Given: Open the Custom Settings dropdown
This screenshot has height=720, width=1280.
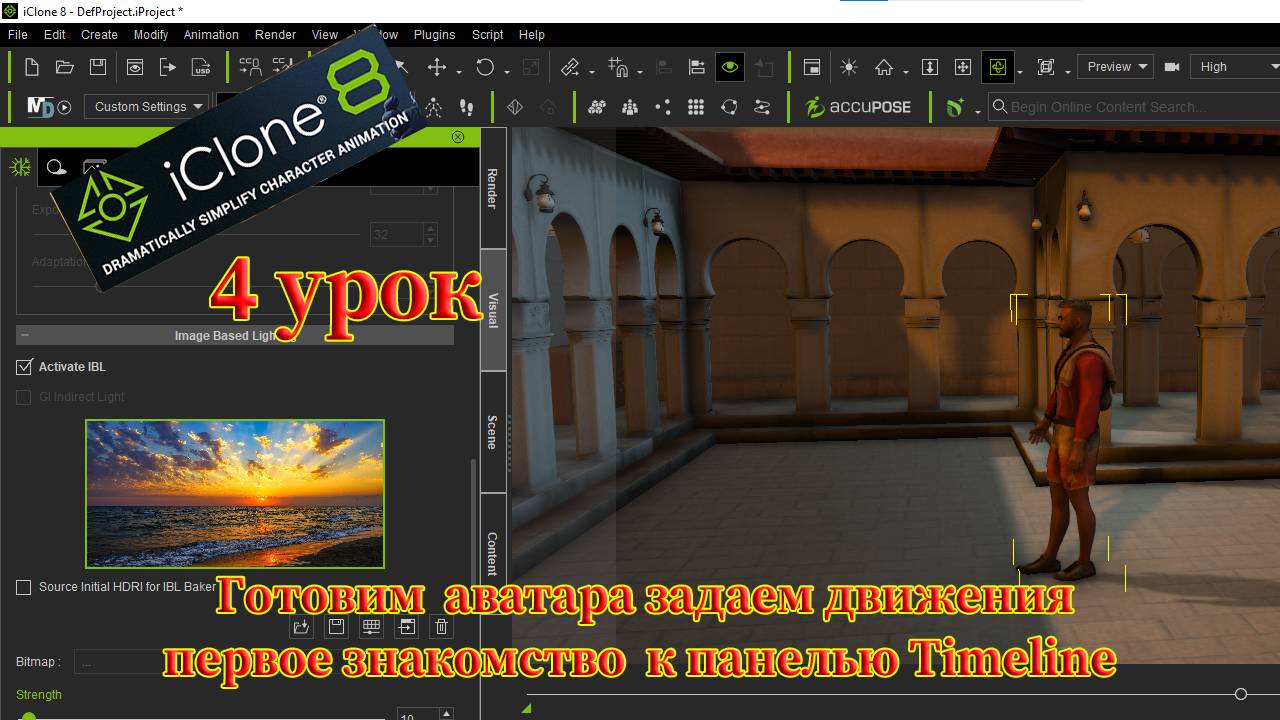Looking at the screenshot, I should 146,106.
